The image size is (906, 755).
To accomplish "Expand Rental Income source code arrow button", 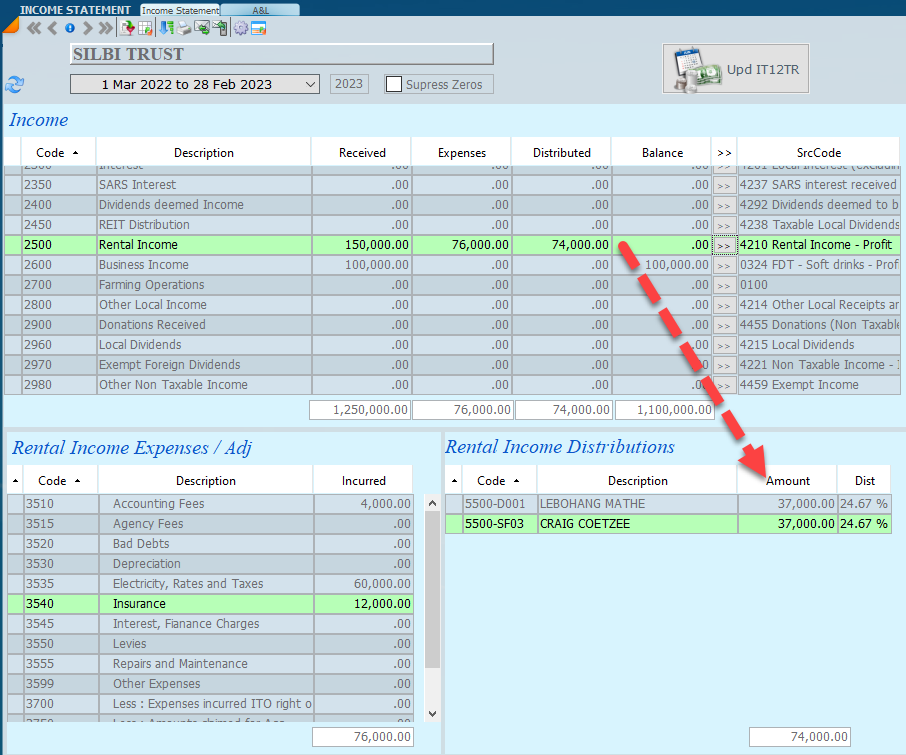I will (724, 245).
